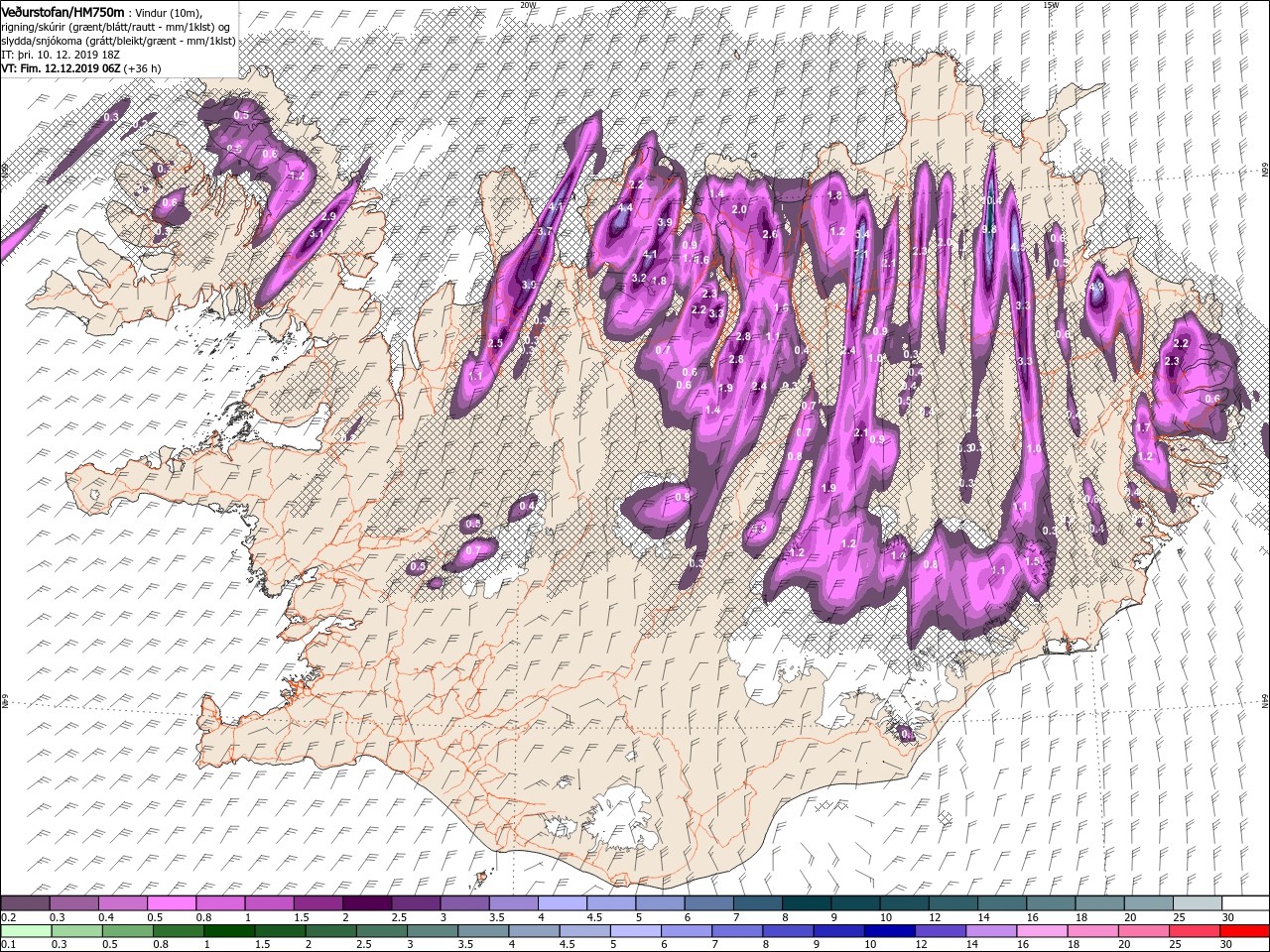Screen dimensions: 1270x952
Task: Click the greyish-purple 0.2 swatch in top legend
Action: 25,904
